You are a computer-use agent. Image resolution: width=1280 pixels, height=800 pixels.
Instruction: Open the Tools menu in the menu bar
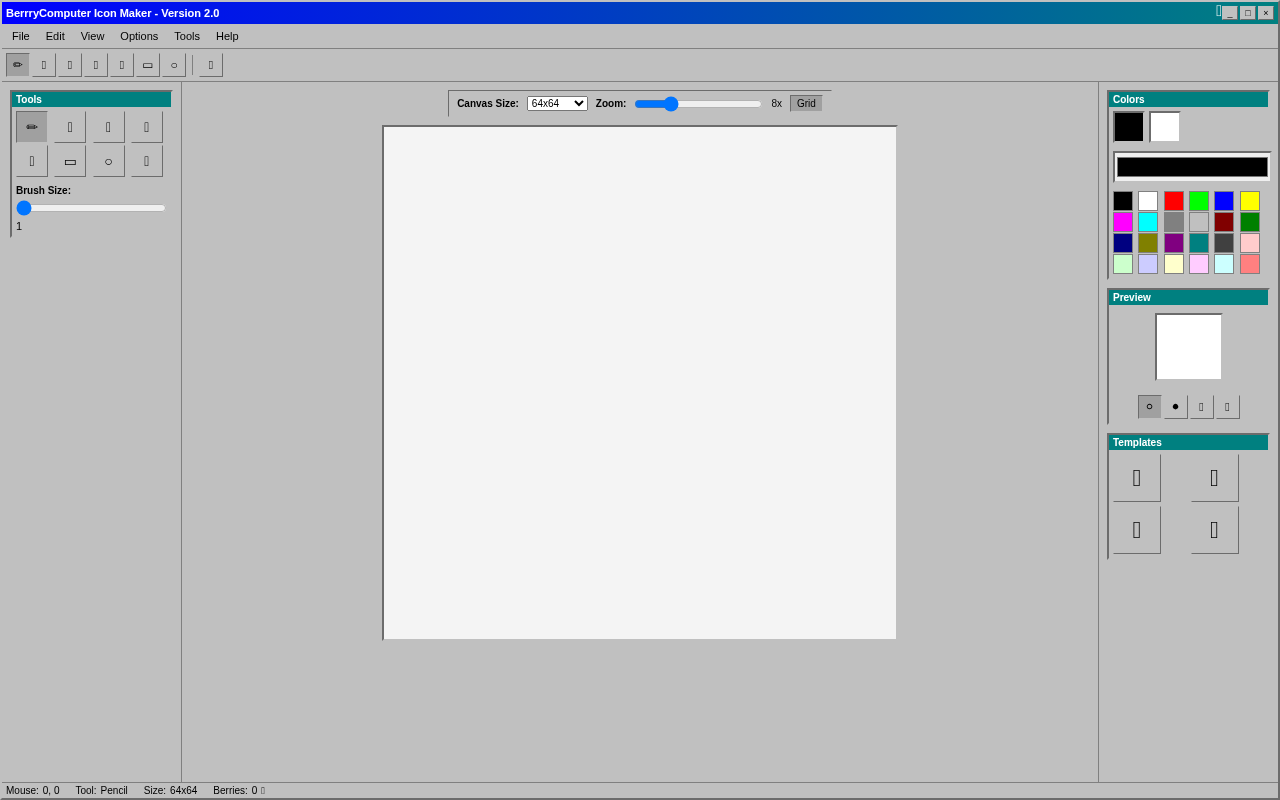pyautogui.click(x=187, y=36)
